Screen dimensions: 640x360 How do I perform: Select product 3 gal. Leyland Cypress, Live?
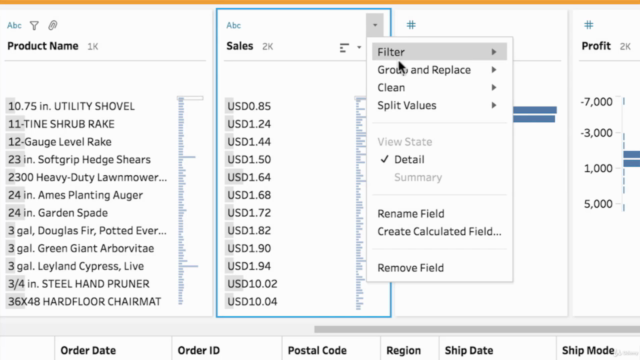[x=76, y=266]
